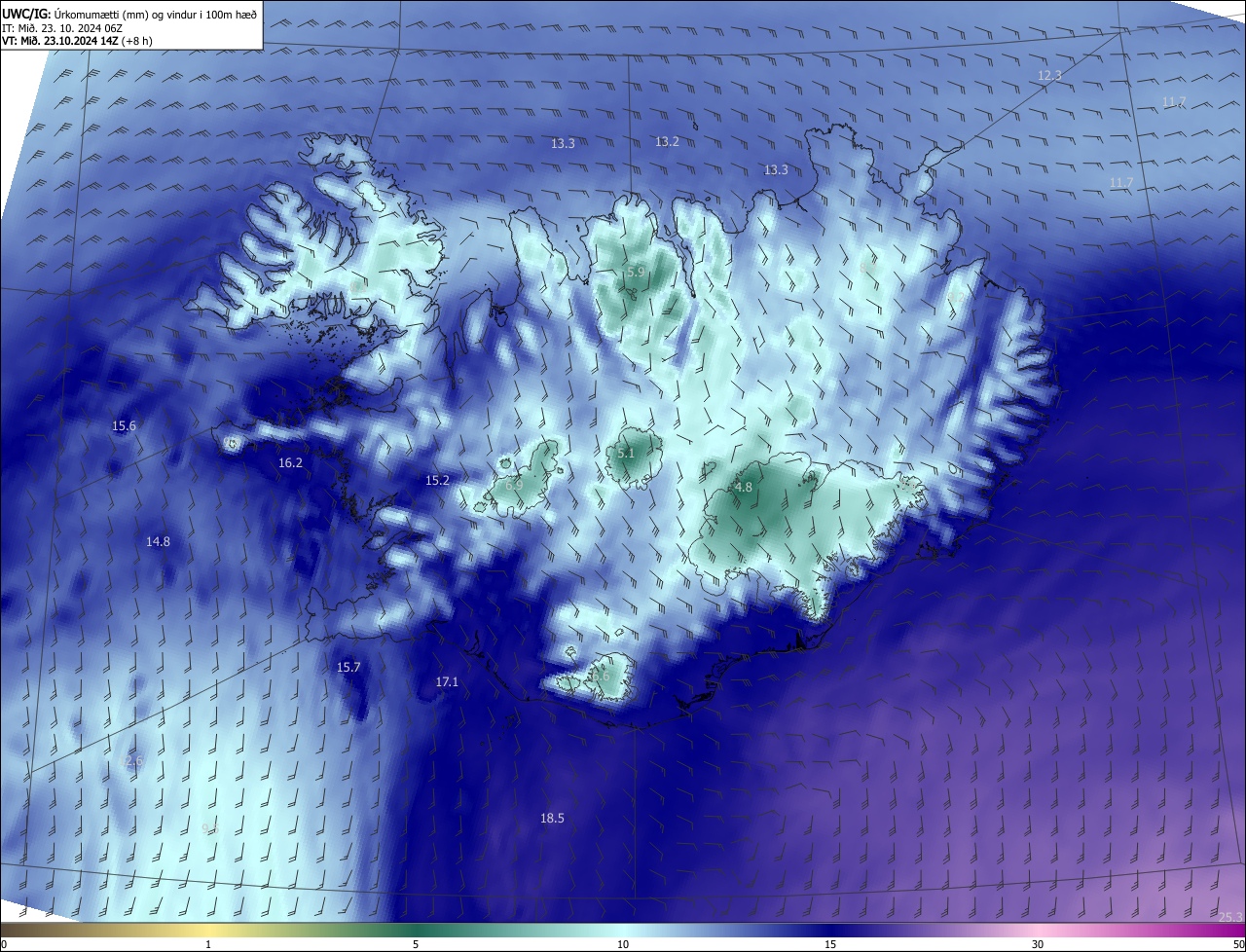Click the 12.3 value label
The height and width of the screenshot is (952, 1246).
point(1049,75)
